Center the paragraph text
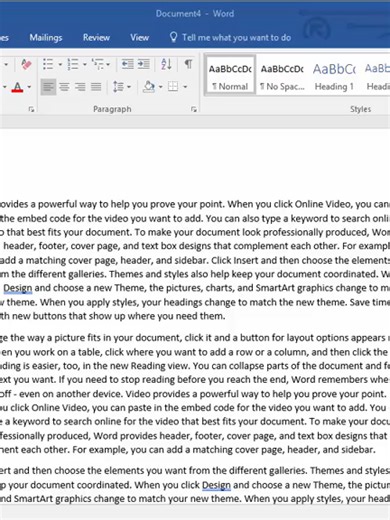This screenshot has width=390, height=520. coord(64,87)
